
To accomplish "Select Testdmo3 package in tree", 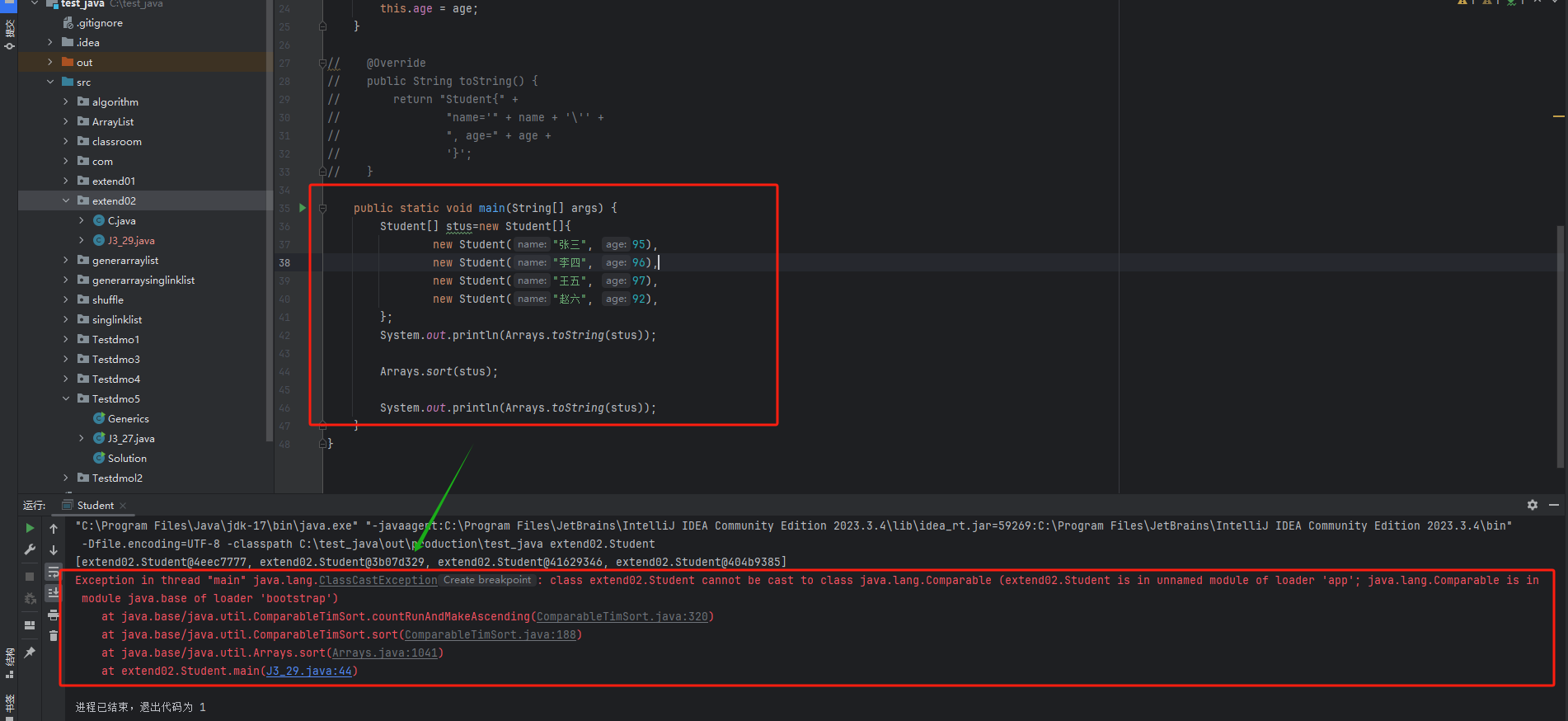I will coord(116,359).
